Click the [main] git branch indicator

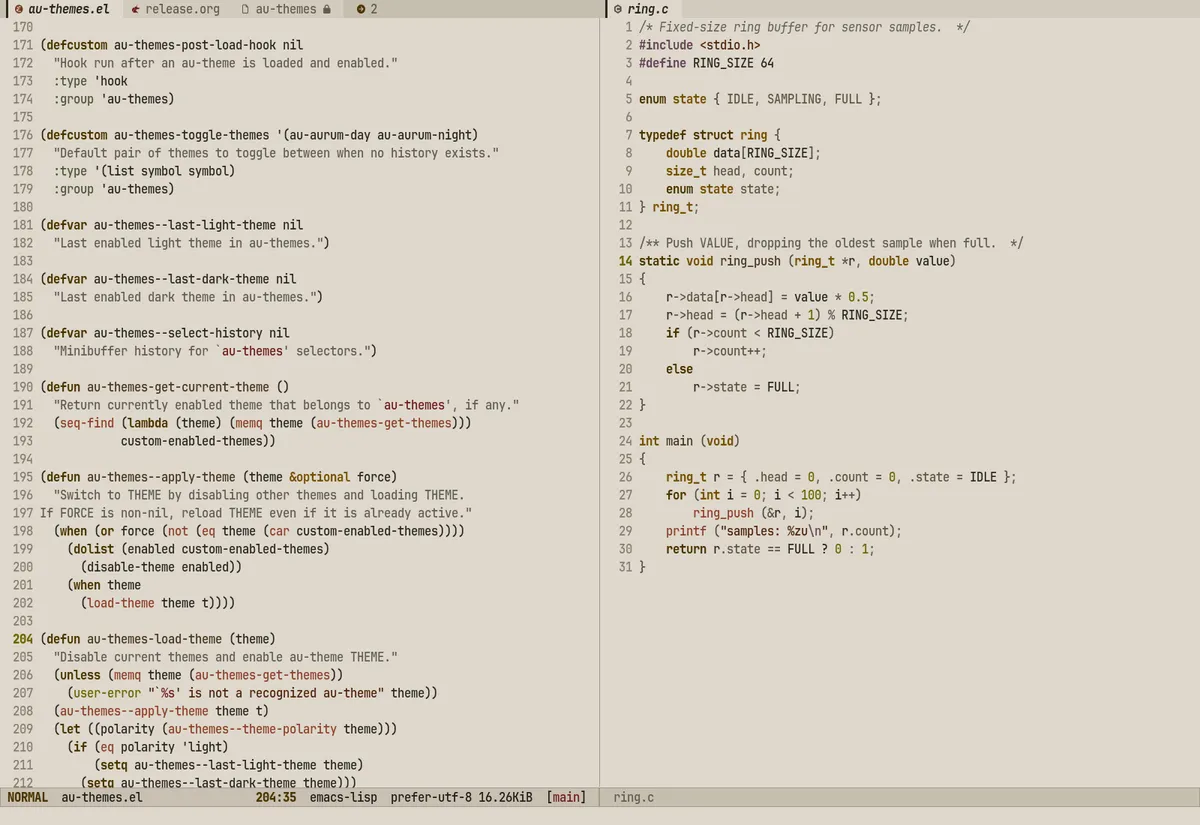tap(566, 797)
